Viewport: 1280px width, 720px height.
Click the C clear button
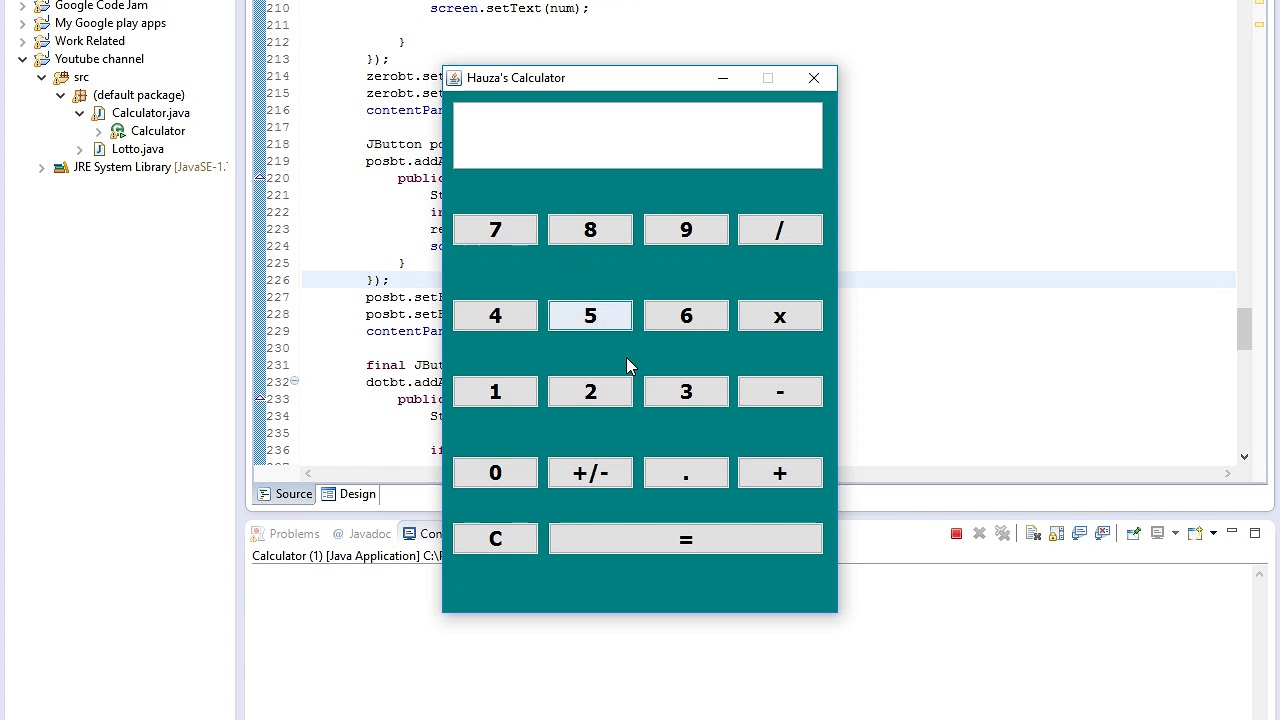[495, 538]
